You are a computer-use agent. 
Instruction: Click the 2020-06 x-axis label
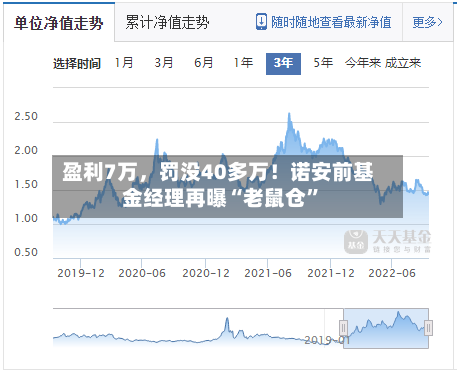point(142,273)
